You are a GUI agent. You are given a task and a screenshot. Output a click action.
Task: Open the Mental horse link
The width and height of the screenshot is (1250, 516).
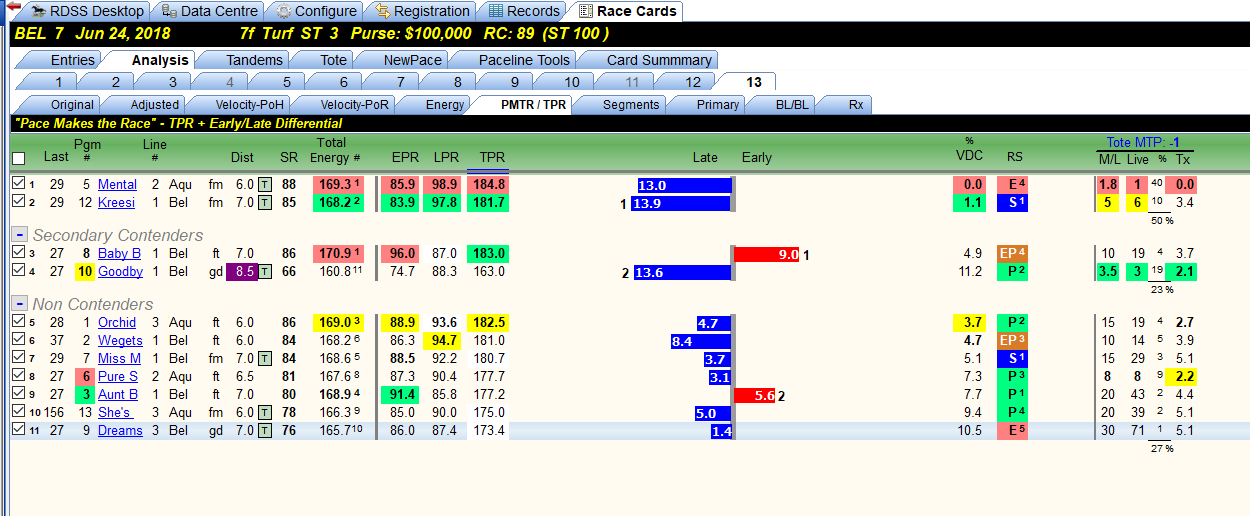pos(117,185)
